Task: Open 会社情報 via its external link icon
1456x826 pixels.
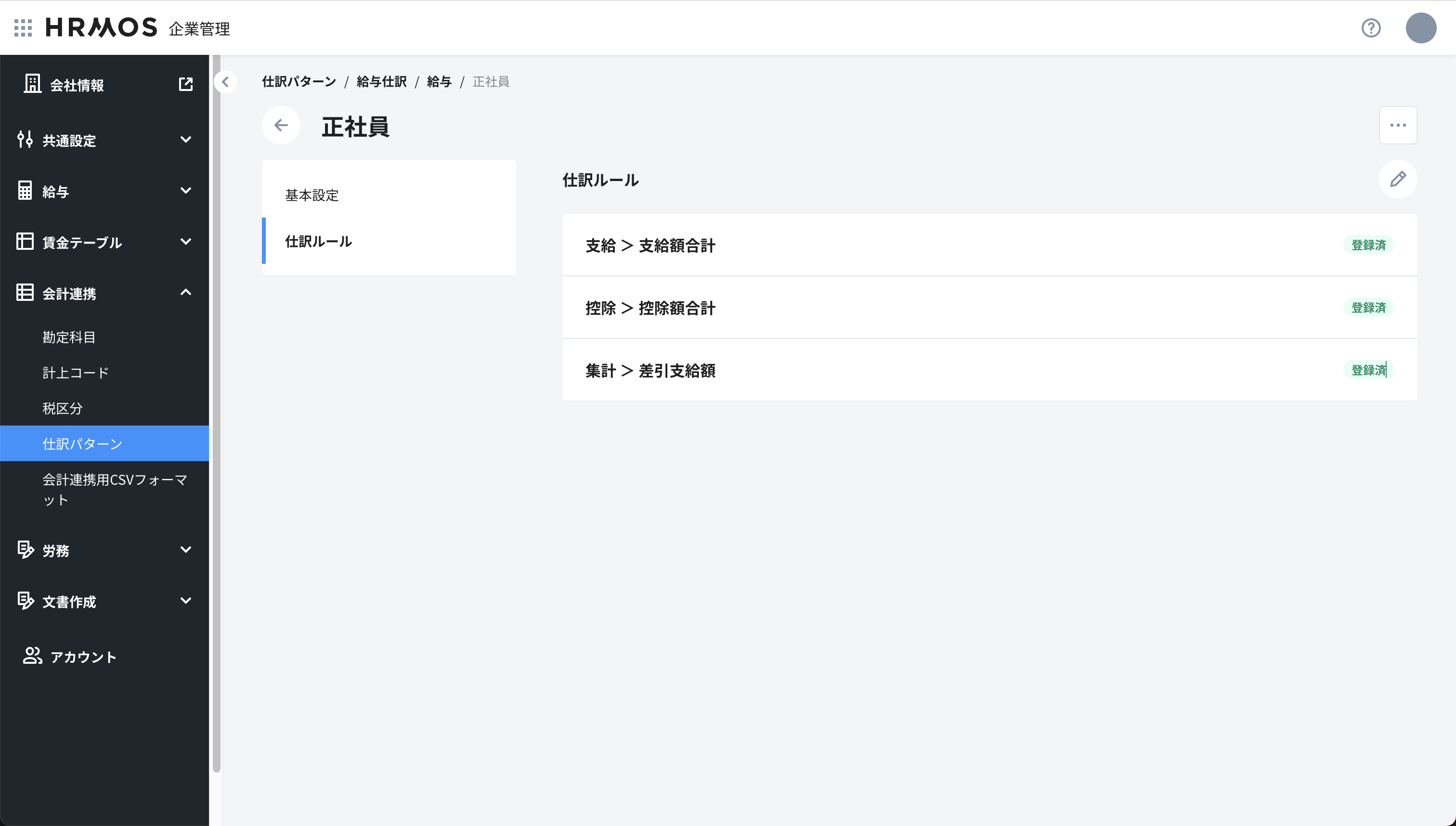Action: pos(186,83)
